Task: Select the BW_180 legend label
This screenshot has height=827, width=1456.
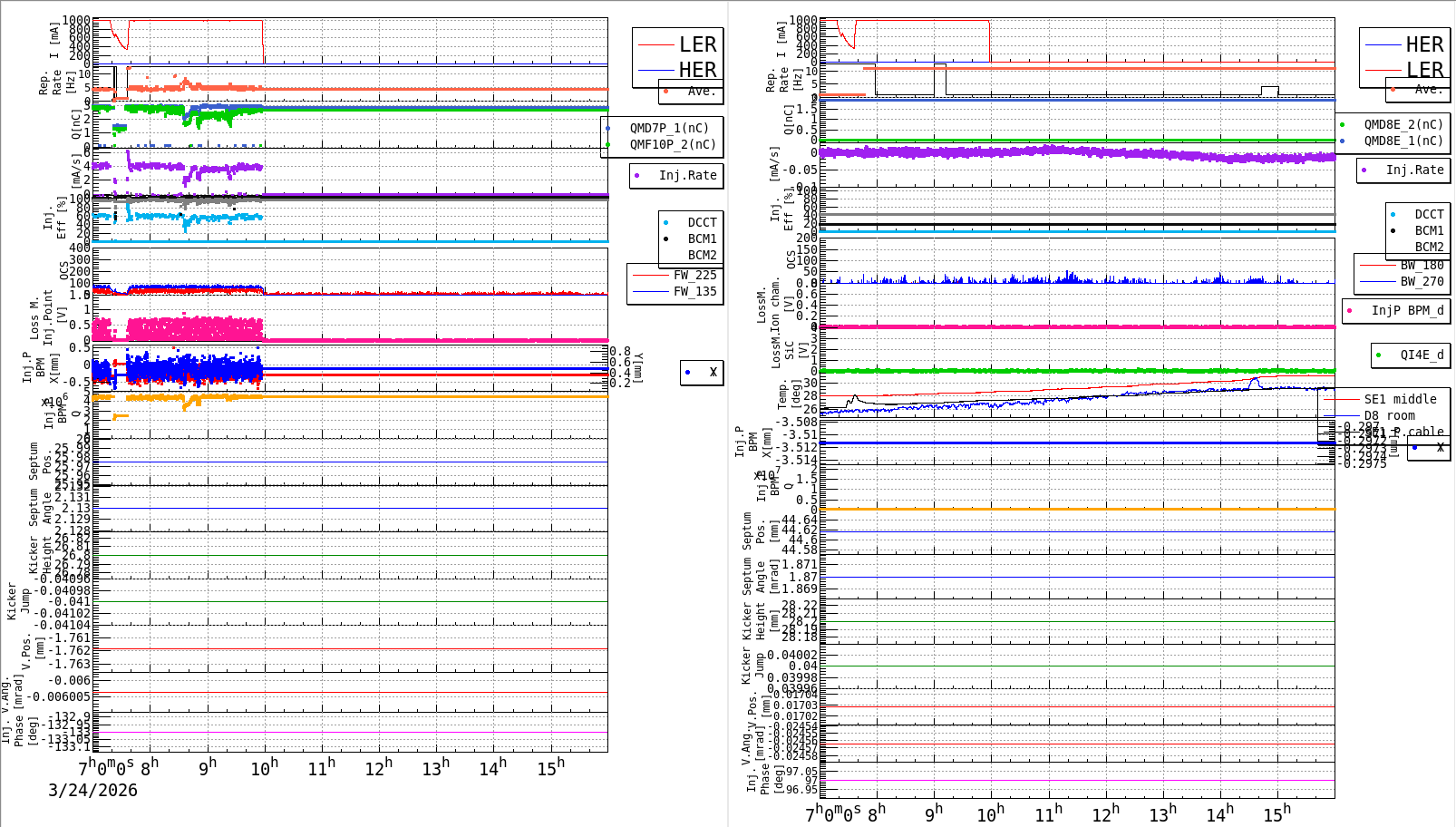Action: pyautogui.click(x=1422, y=265)
